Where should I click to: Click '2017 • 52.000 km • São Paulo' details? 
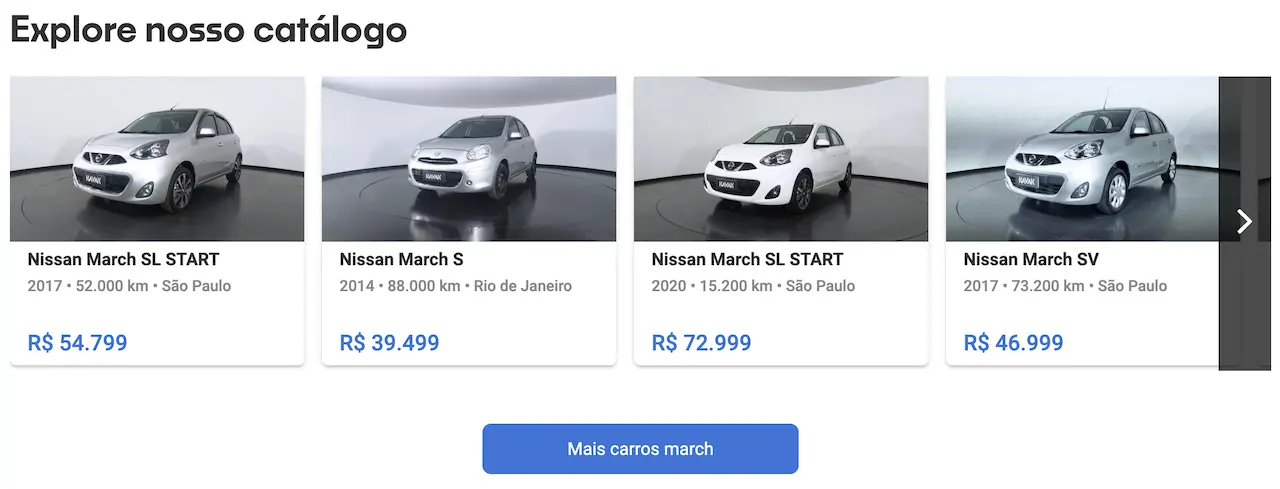click(129, 286)
